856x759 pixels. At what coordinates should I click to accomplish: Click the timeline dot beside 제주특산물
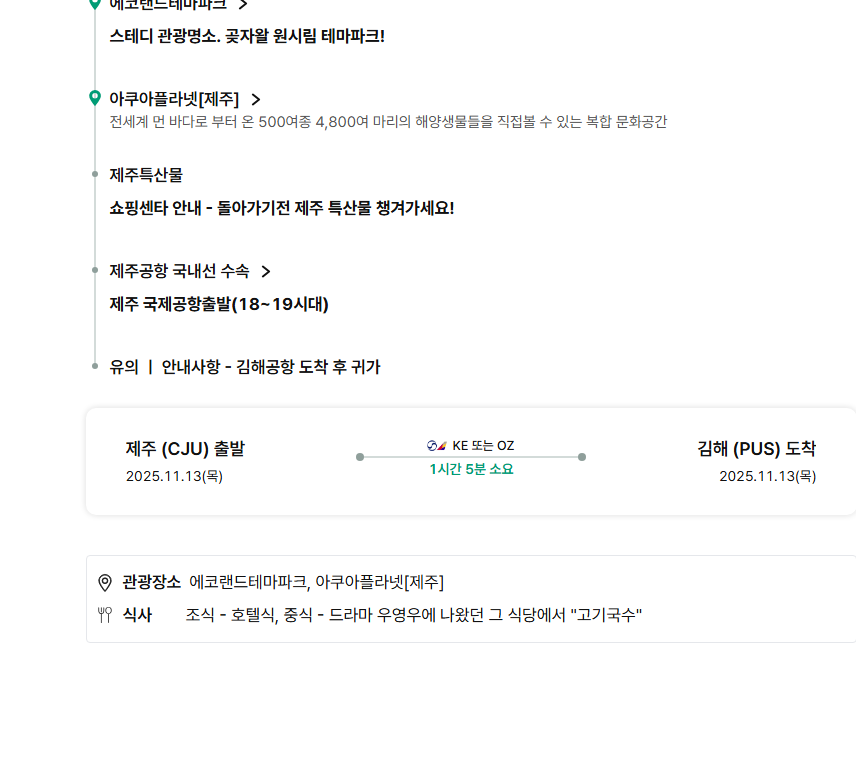95,174
